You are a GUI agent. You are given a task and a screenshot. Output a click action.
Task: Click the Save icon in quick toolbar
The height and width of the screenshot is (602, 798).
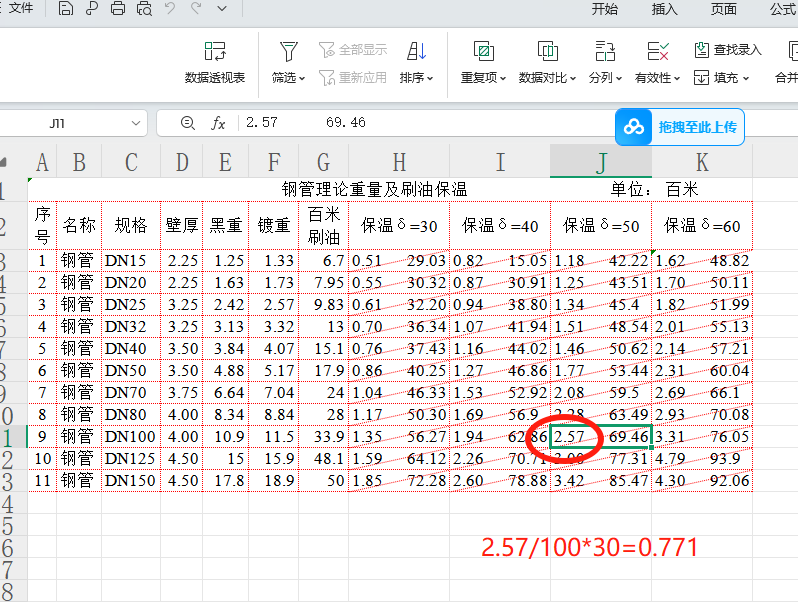click(66, 8)
